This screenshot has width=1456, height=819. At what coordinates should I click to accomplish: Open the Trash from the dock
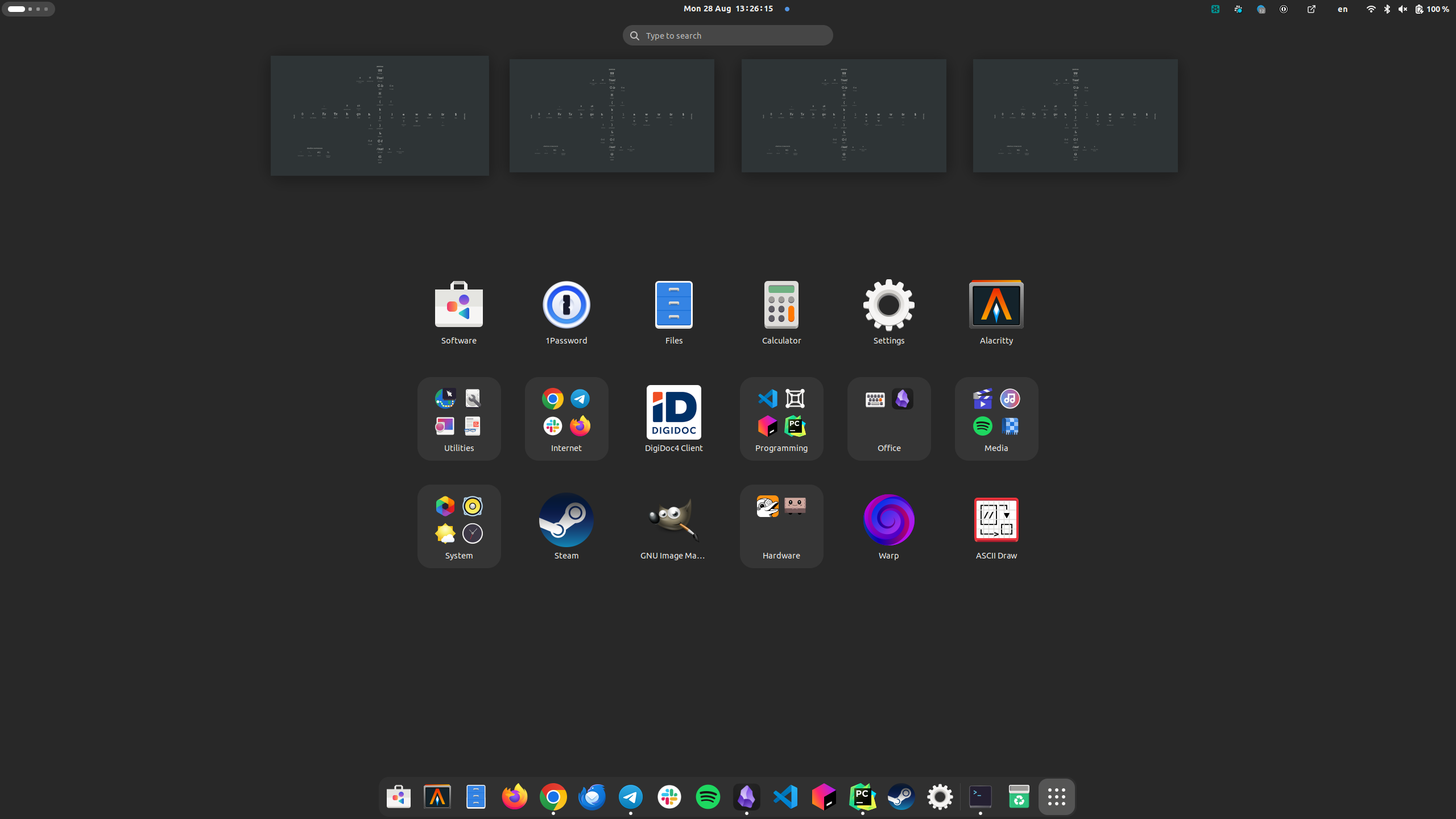(x=1019, y=796)
